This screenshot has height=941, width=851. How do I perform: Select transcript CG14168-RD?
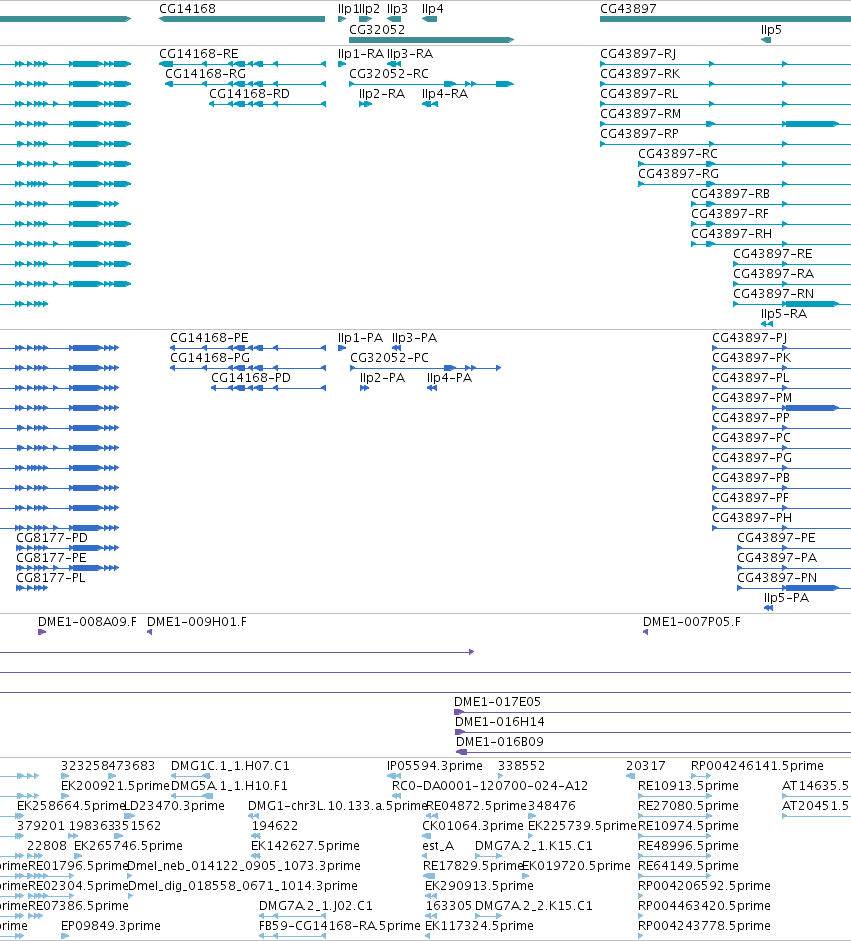(x=267, y=104)
